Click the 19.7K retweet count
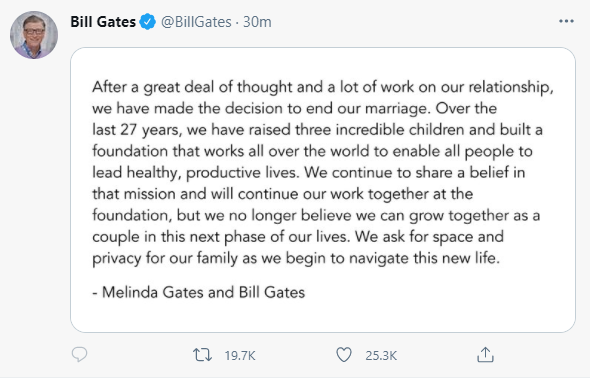 240,355
